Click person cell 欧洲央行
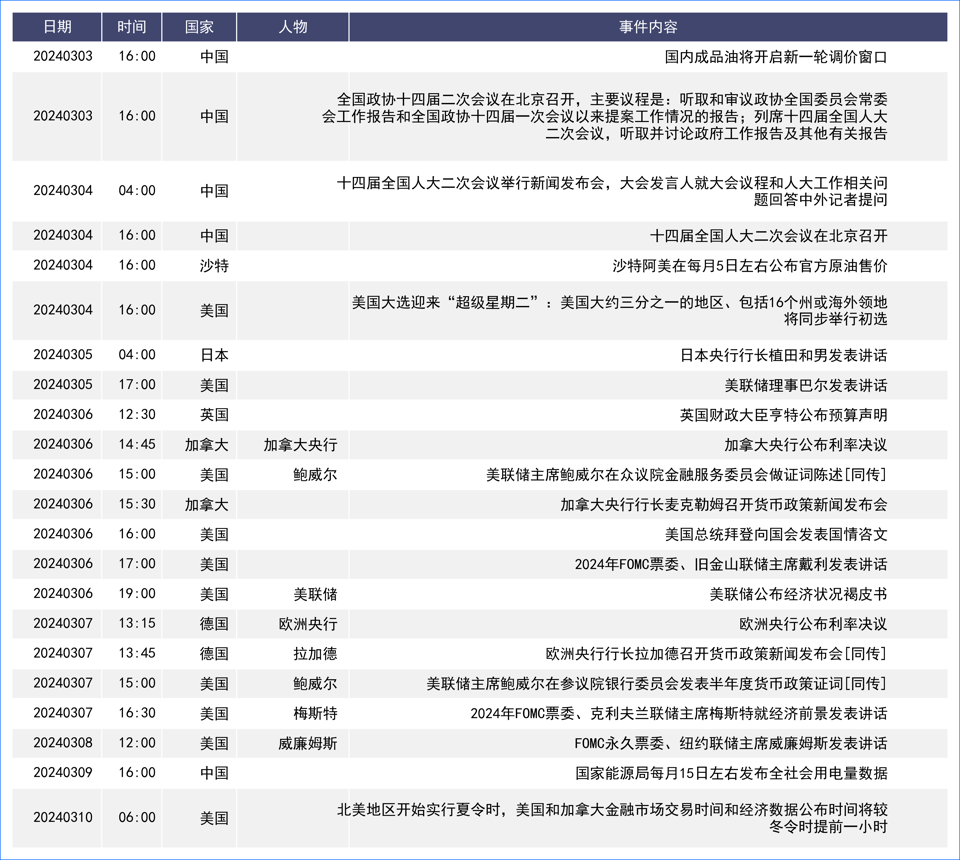Viewport: 960px width, 860px height. (307, 624)
